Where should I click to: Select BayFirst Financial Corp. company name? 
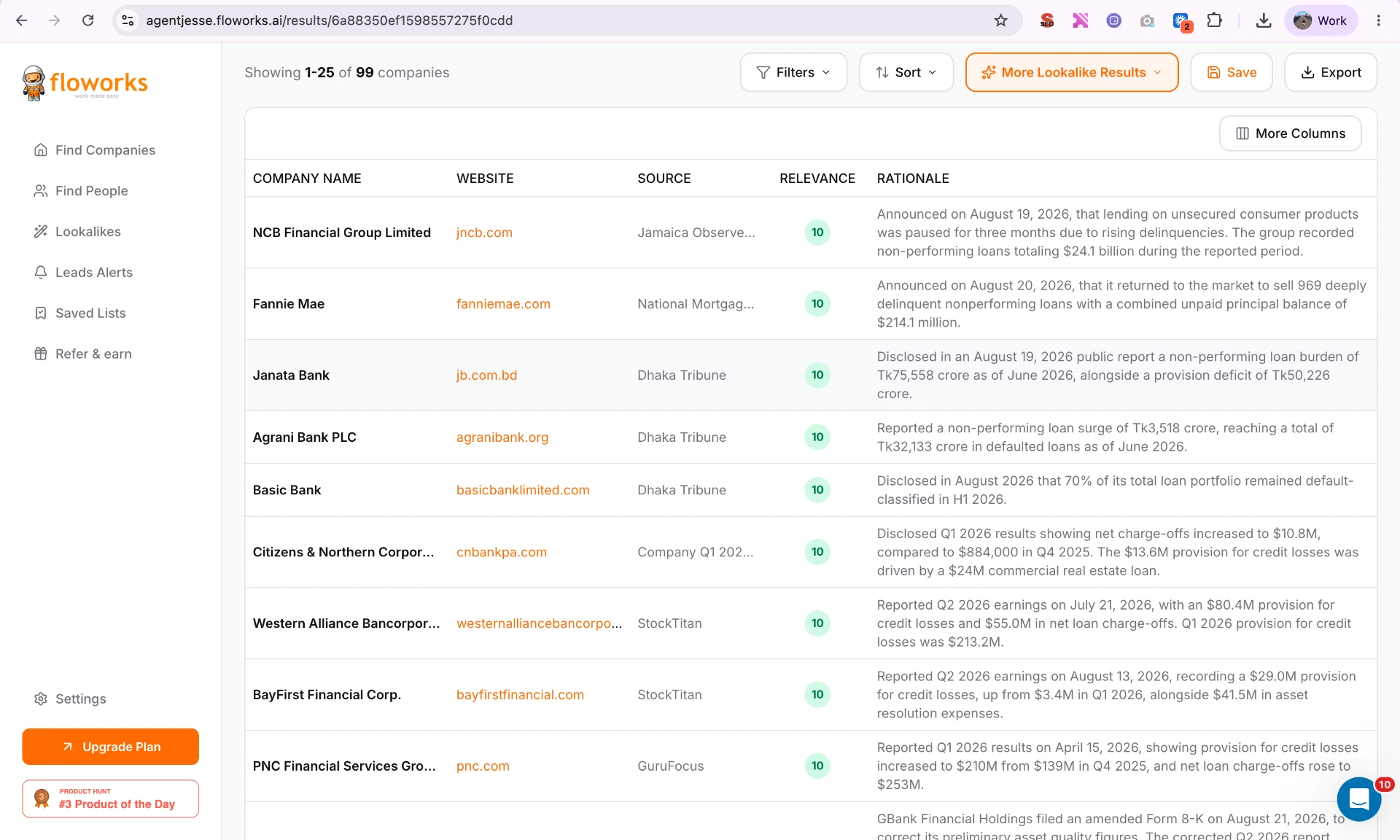point(327,695)
